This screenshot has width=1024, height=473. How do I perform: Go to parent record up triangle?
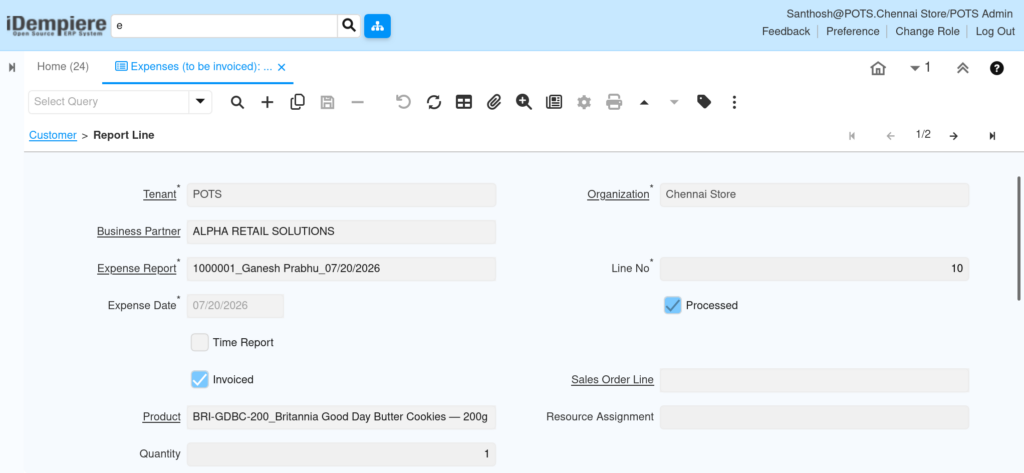(644, 102)
